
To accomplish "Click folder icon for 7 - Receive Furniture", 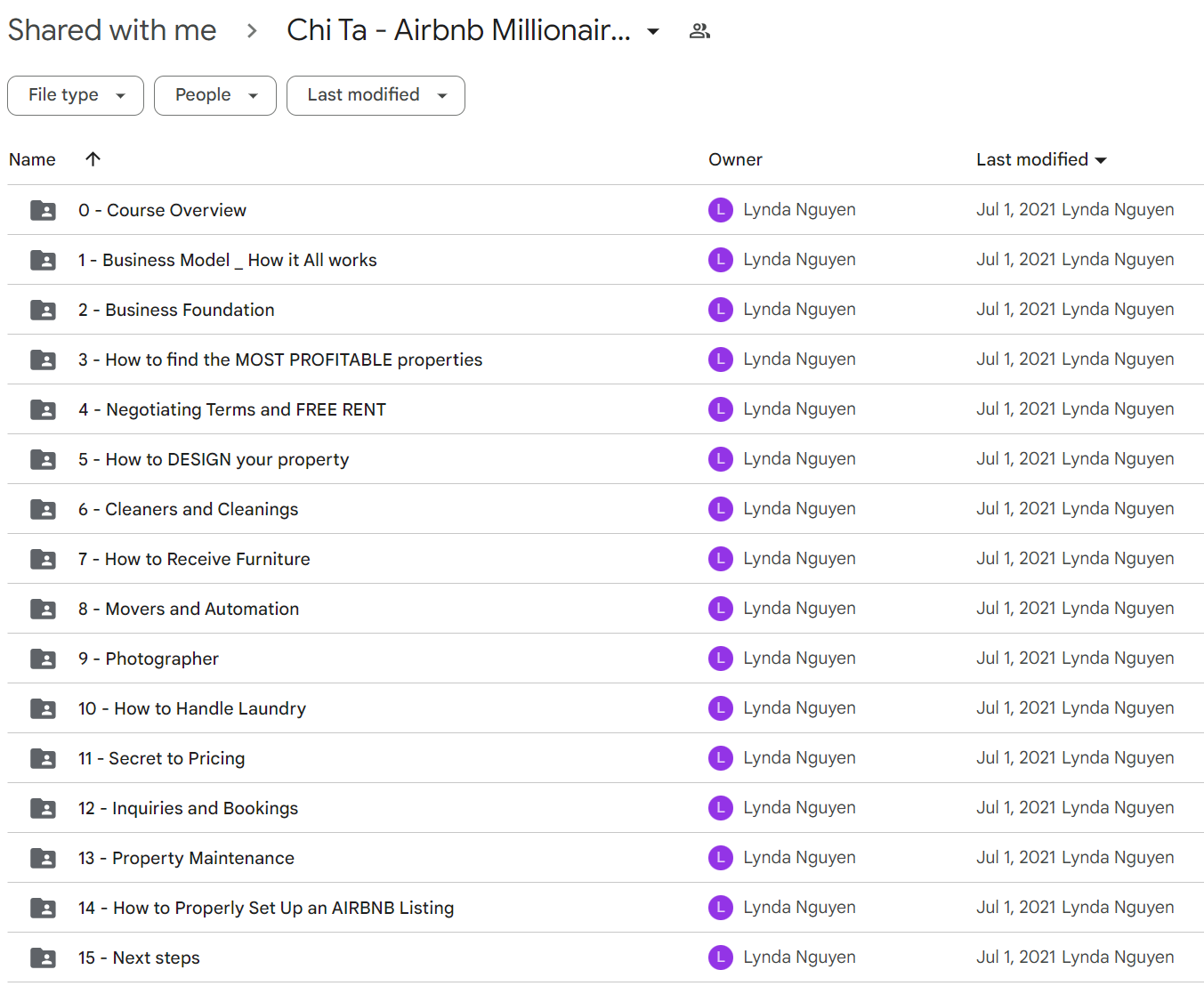I will 43,559.
